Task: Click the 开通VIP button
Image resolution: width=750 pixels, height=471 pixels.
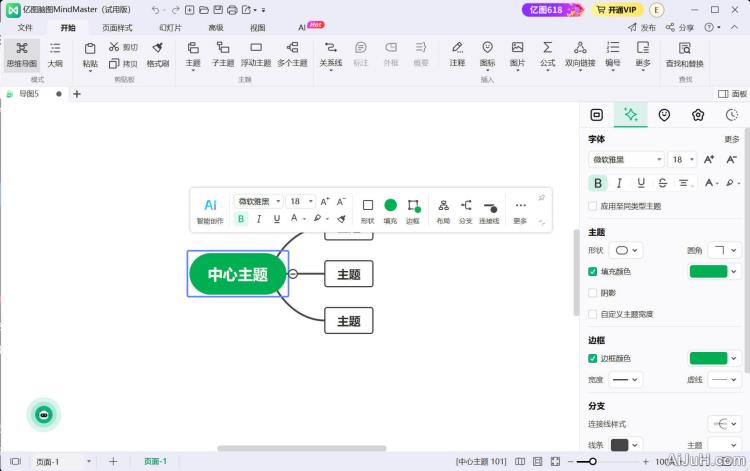Action: [617, 10]
